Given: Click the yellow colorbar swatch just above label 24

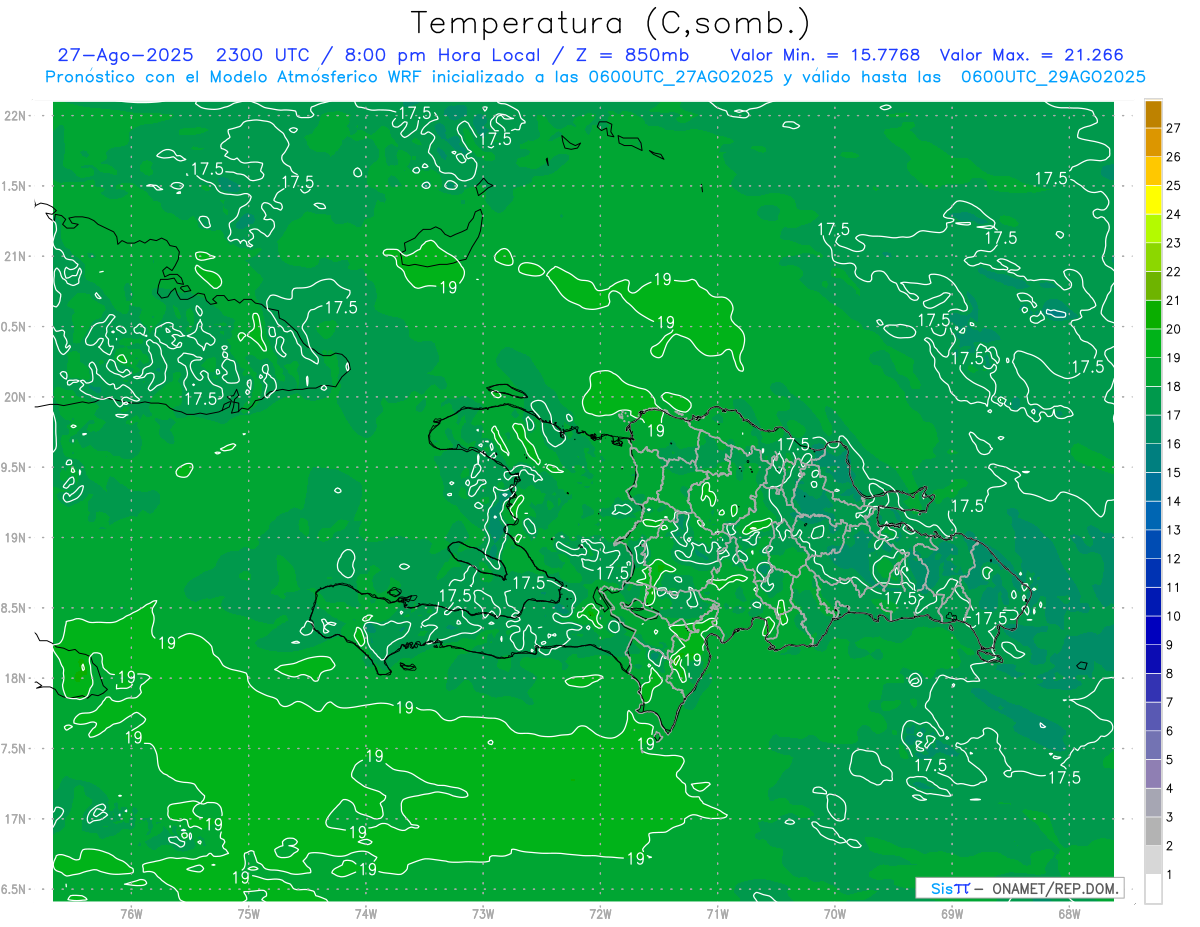Looking at the screenshot, I should (x=1153, y=200).
